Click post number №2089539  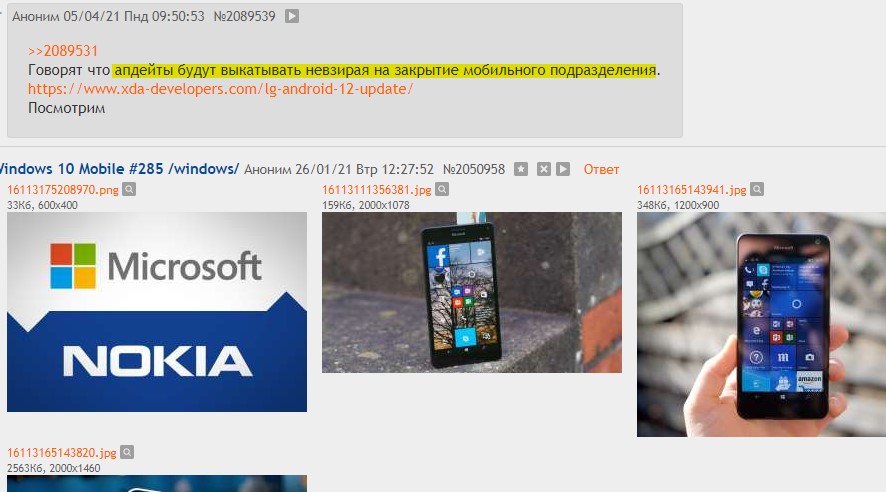pyautogui.click(x=244, y=16)
